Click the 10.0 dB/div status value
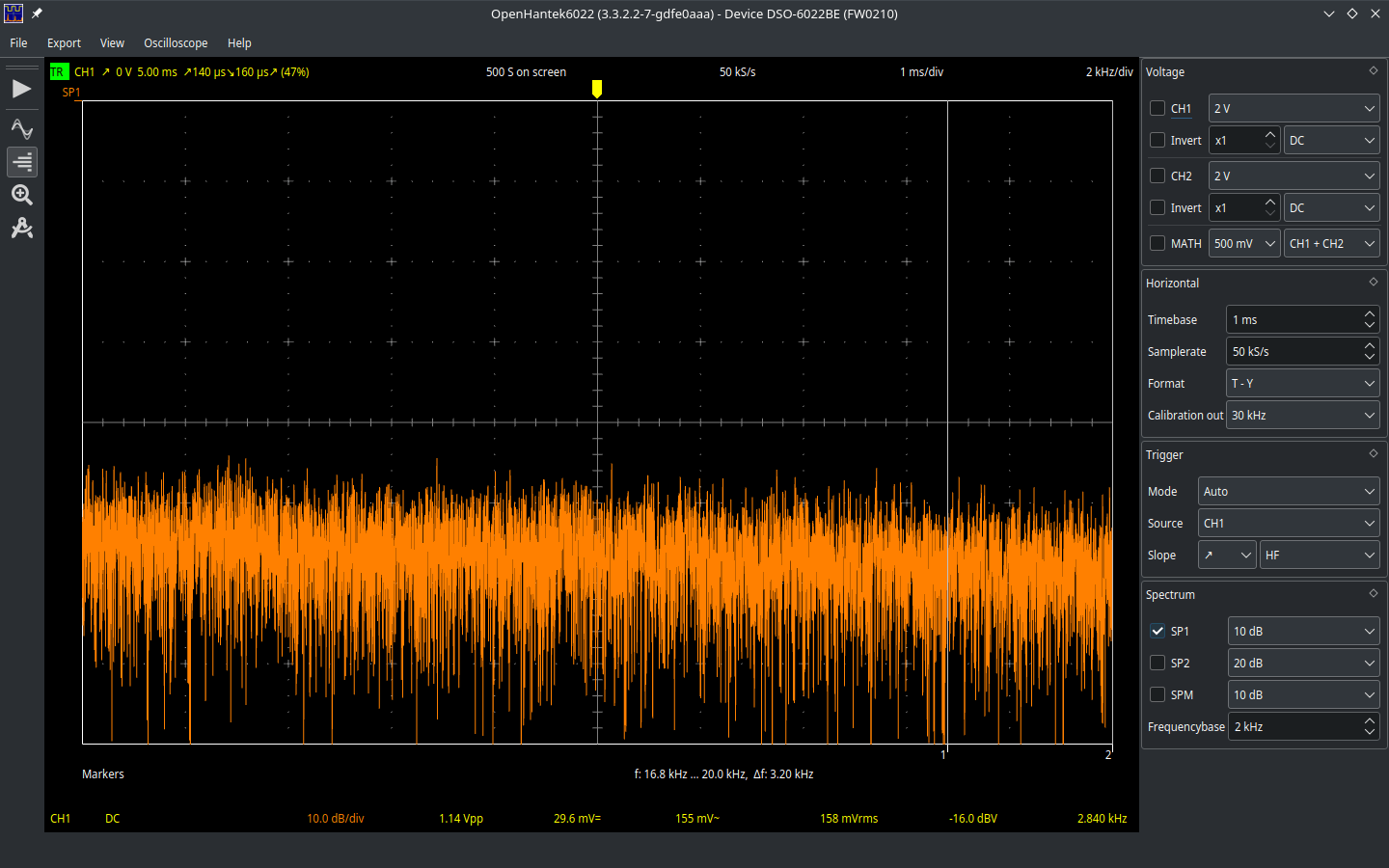The height and width of the screenshot is (868, 1389). click(336, 818)
